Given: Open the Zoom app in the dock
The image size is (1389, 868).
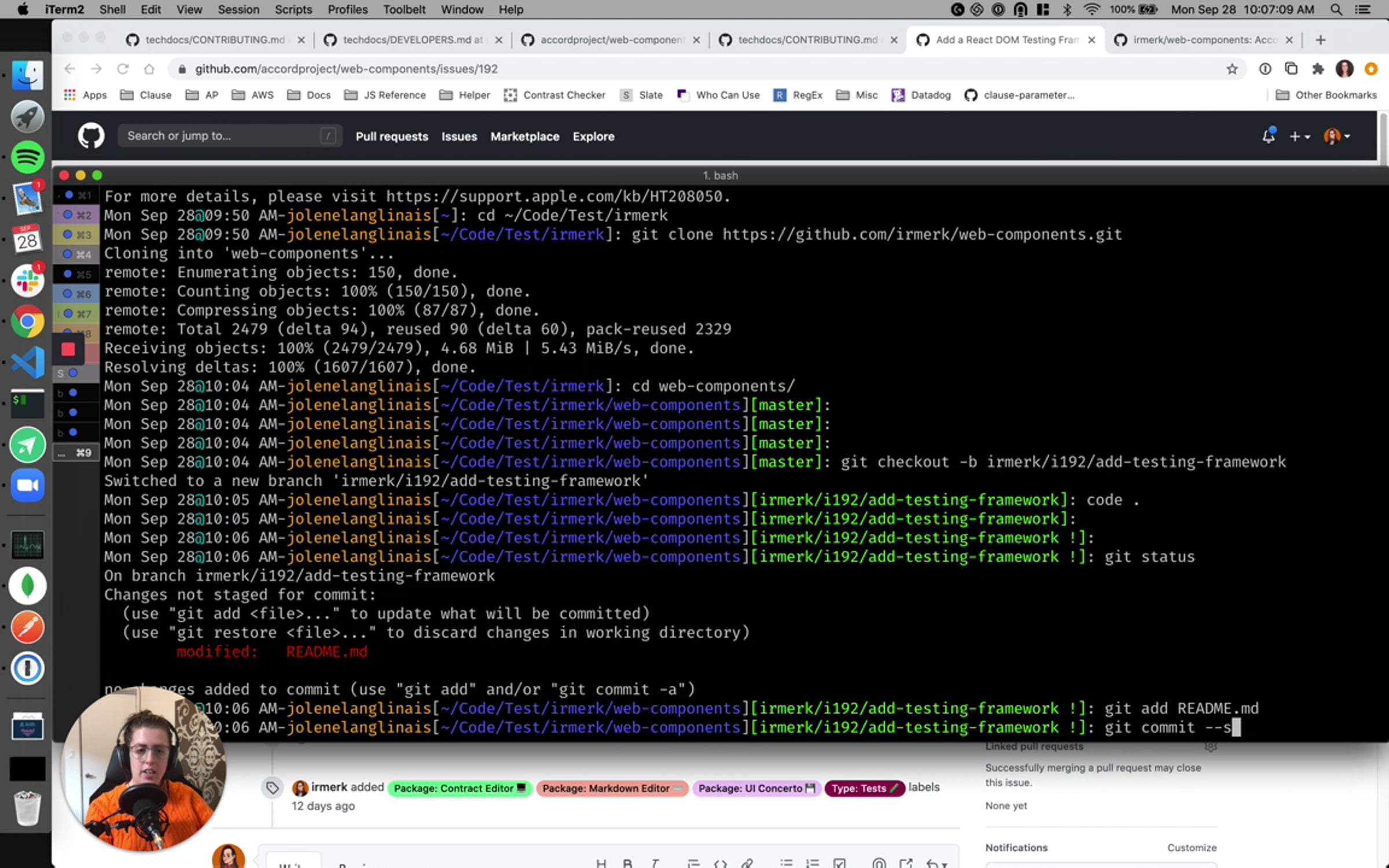Looking at the screenshot, I should [27, 485].
